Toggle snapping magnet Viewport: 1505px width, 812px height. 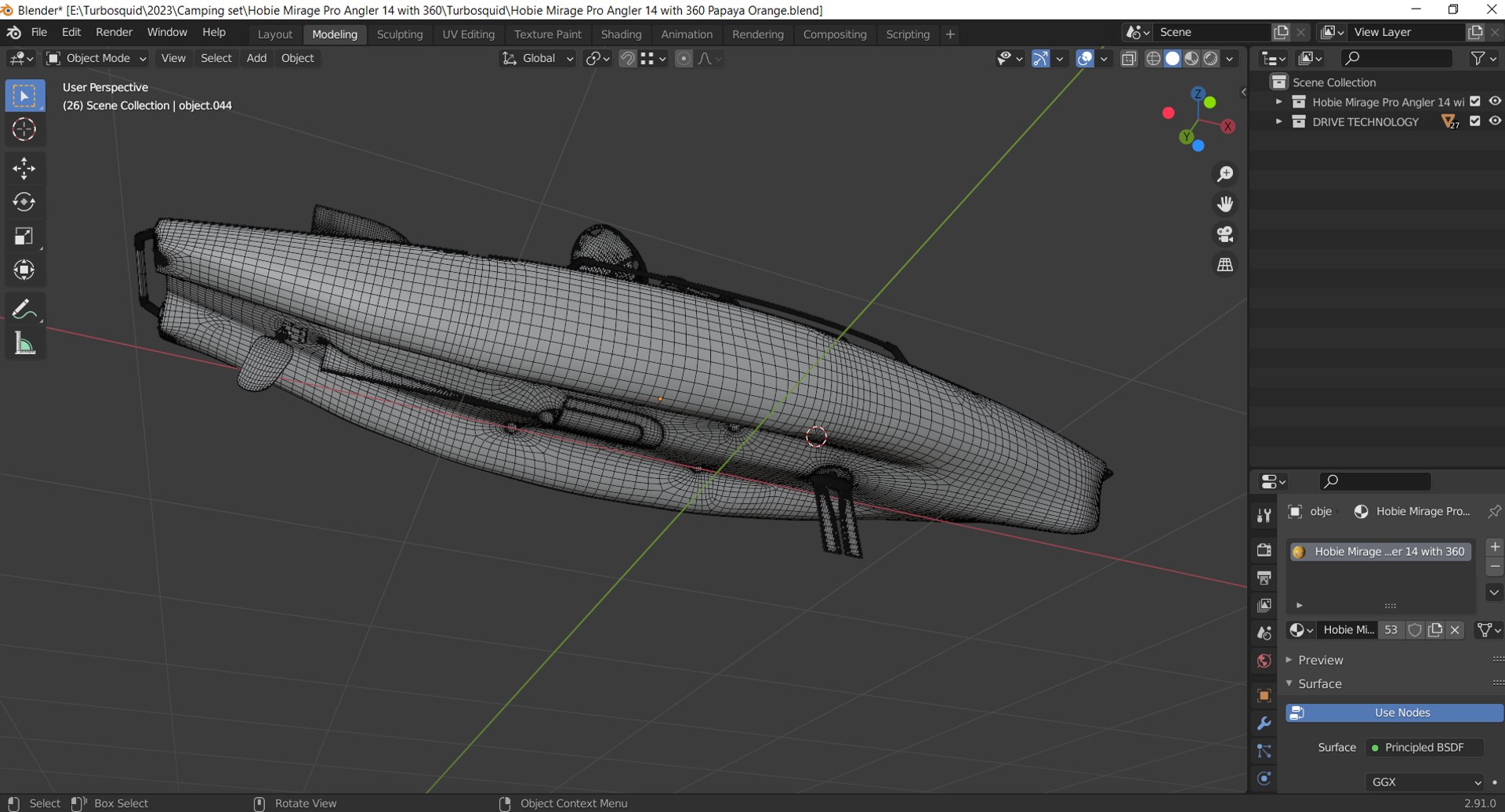coord(627,58)
